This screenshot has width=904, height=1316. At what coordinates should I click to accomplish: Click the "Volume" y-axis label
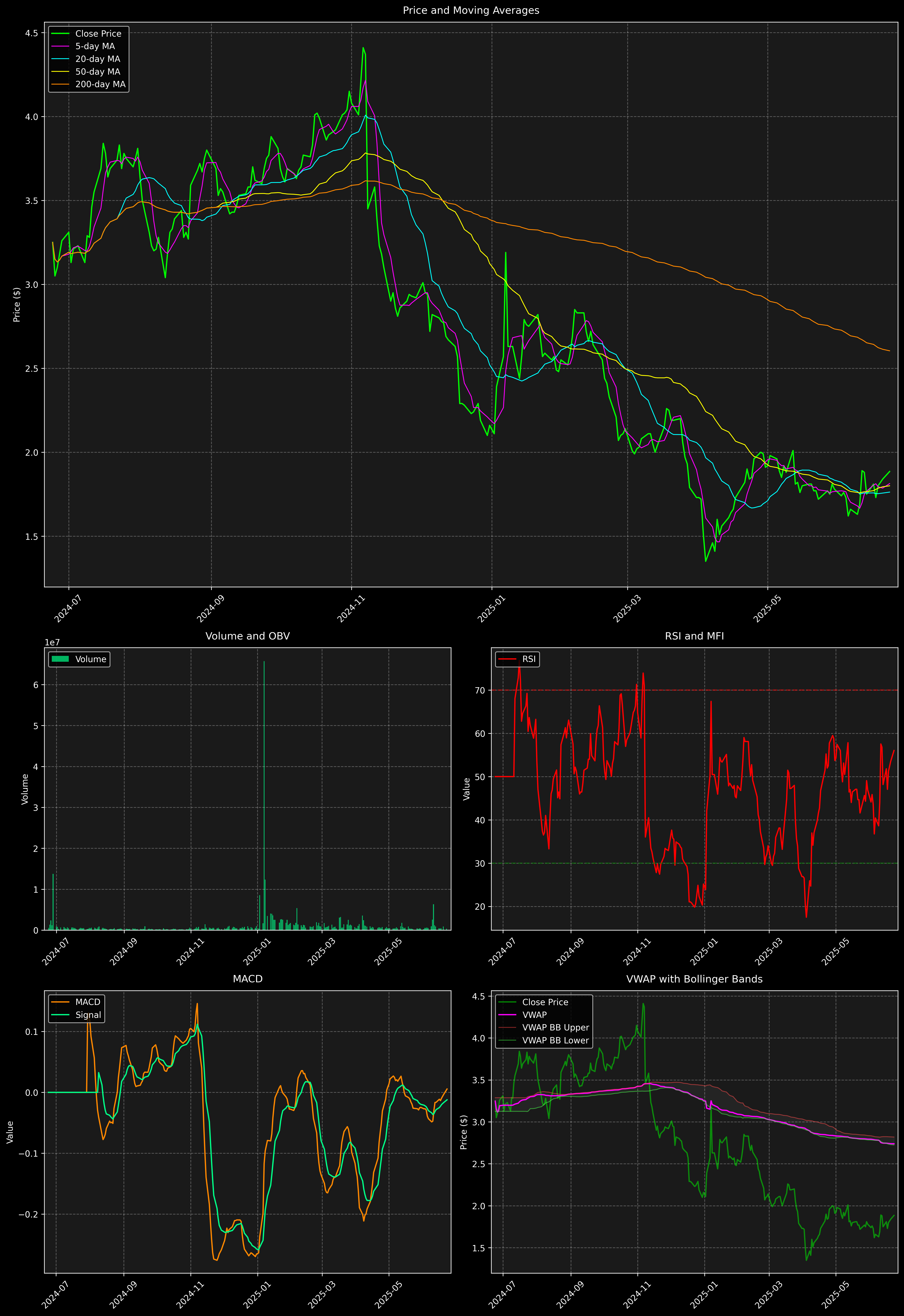(25, 789)
